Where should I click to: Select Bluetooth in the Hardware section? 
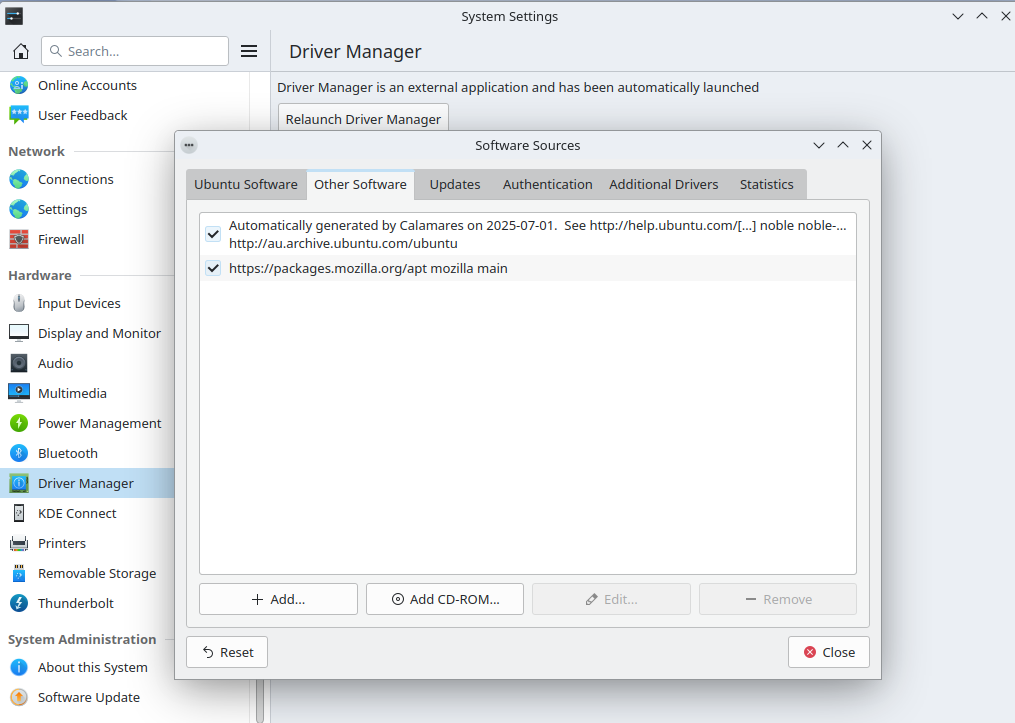tap(67, 453)
